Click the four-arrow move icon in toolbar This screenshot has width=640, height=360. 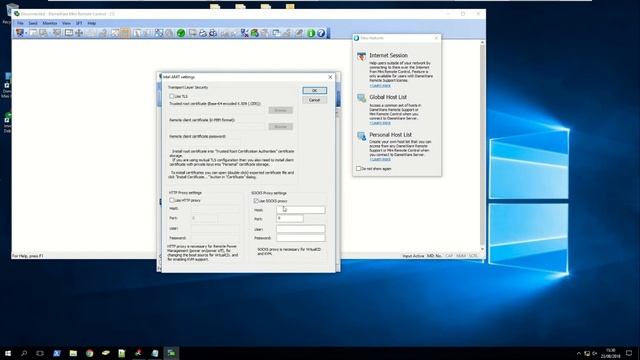[x=79, y=33]
